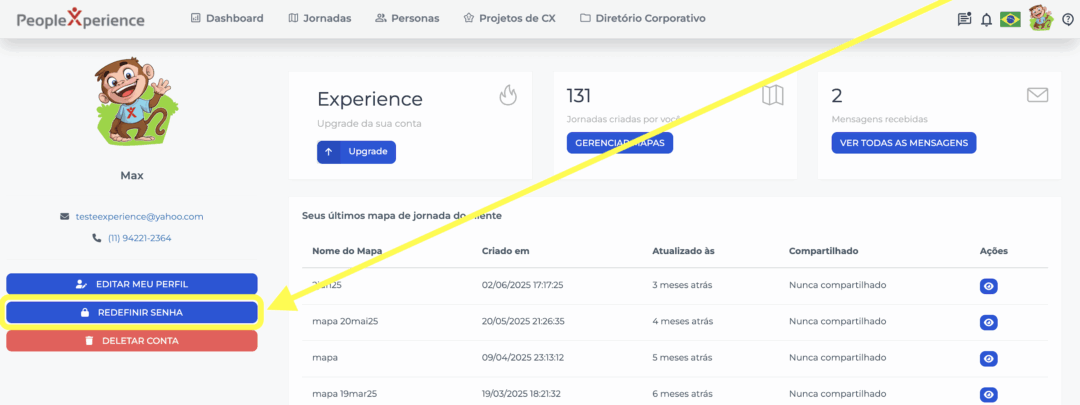Image resolution: width=1080 pixels, height=405 pixels.
Task: Click the map icon in journeys card
Action: [x=772, y=96]
